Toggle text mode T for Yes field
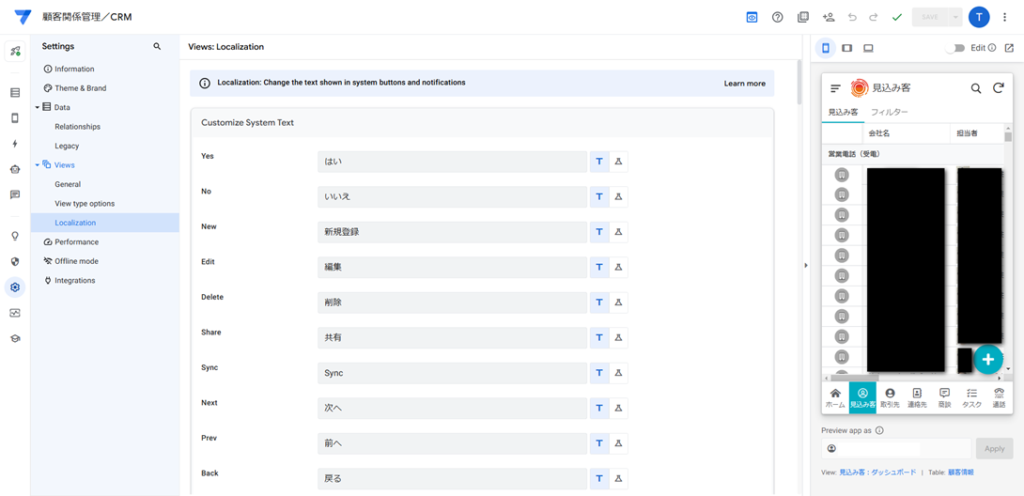The height and width of the screenshot is (496, 1024). (599, 162)
